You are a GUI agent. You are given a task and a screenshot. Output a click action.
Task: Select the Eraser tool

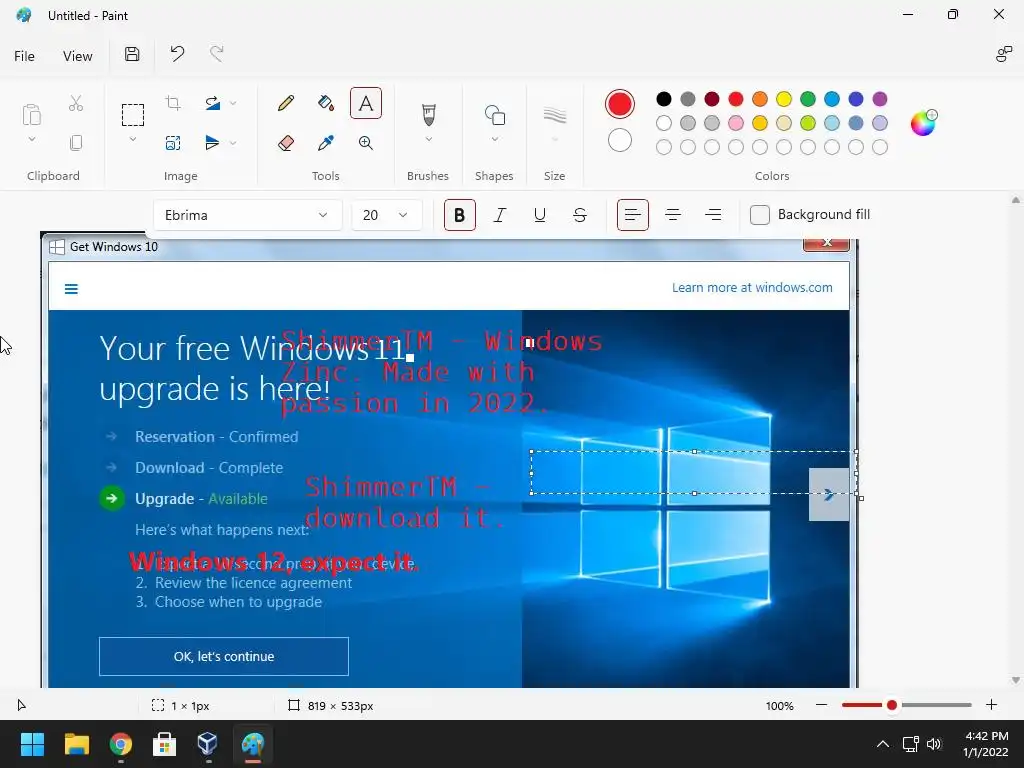click(285, 143)
